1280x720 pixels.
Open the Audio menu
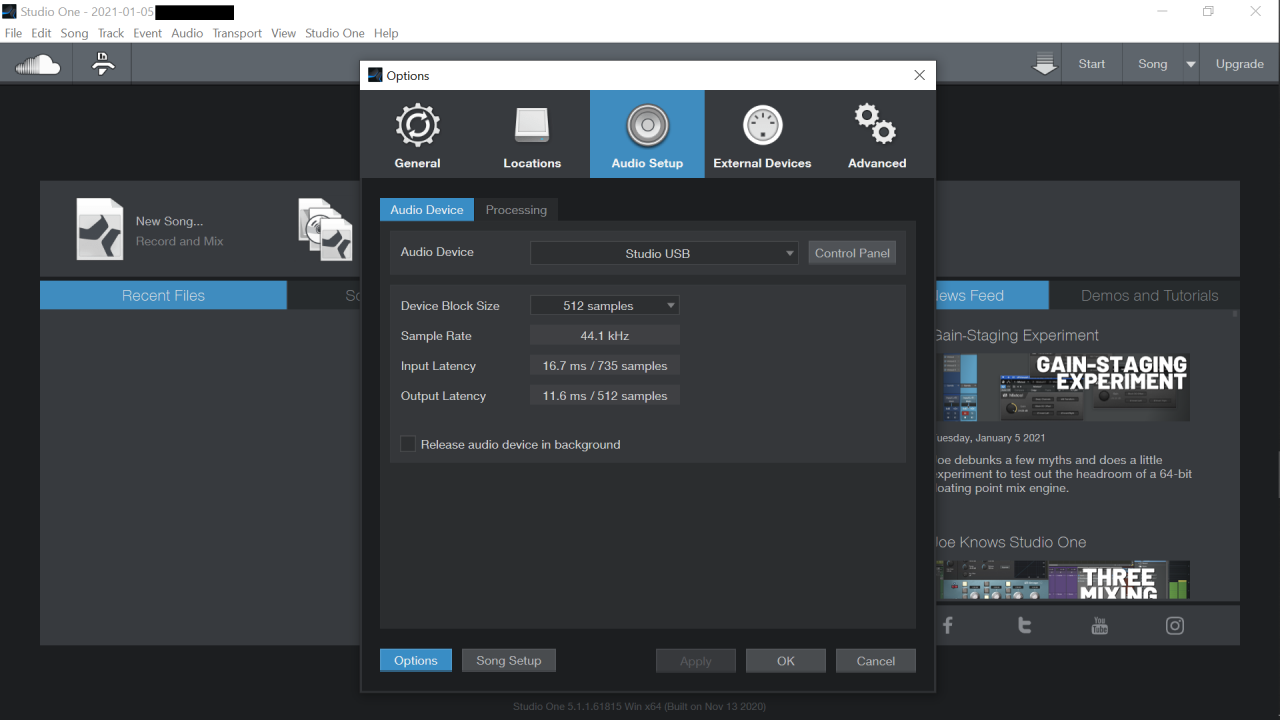(x=187, y=33)
